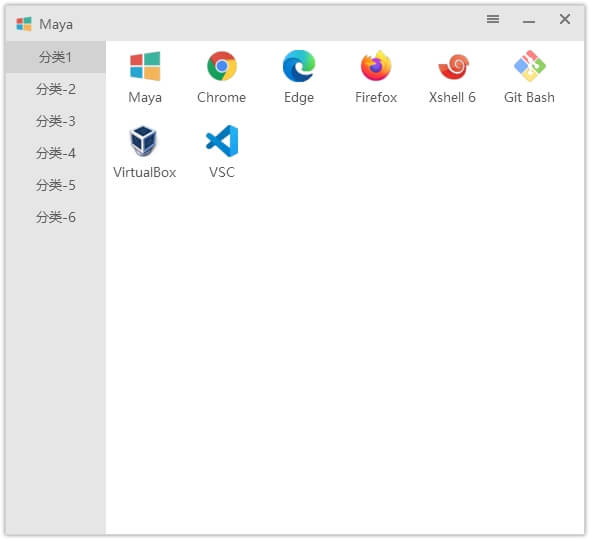Launch the VirtualBox shortcut
Viewport: 590px width, 540px height.
[x=145, y=152]
